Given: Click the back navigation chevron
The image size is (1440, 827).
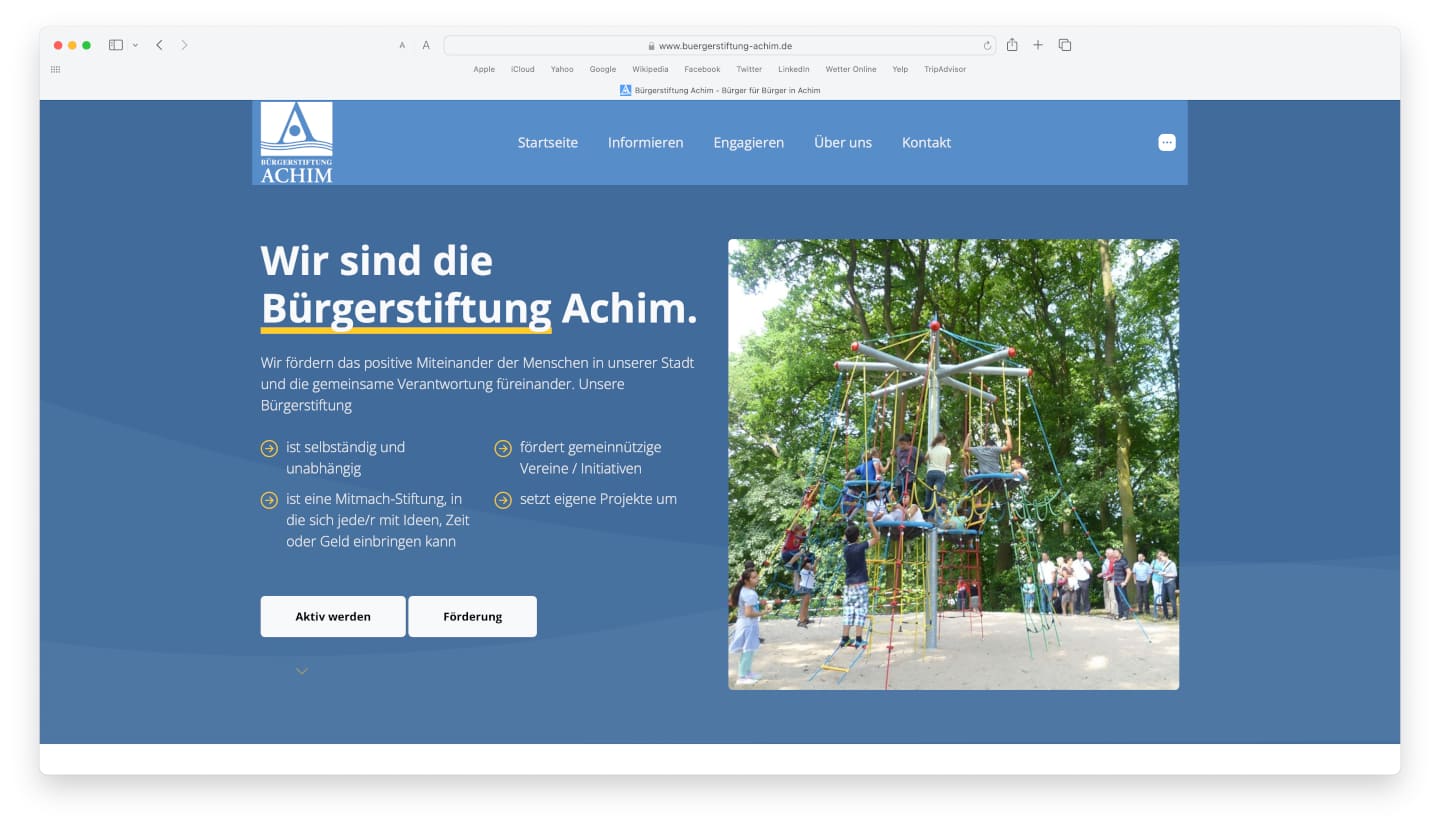Looking at the screenshot, I should 159,44.
